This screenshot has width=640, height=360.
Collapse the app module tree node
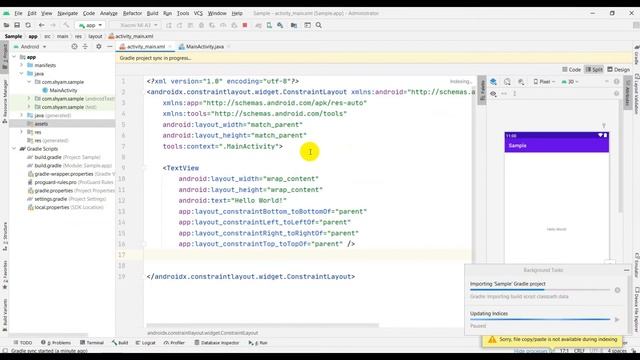[15, 57]
